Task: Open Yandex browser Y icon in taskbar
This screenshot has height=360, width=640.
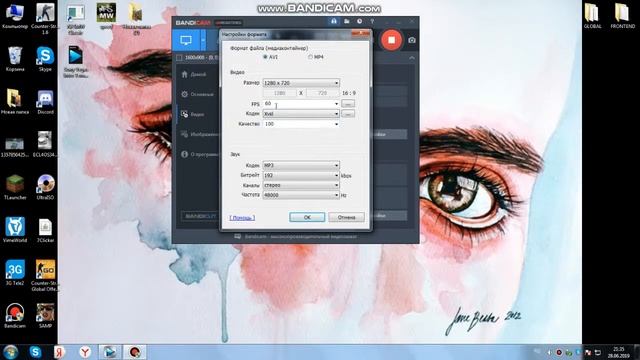Action: click(x=85, y=352)
